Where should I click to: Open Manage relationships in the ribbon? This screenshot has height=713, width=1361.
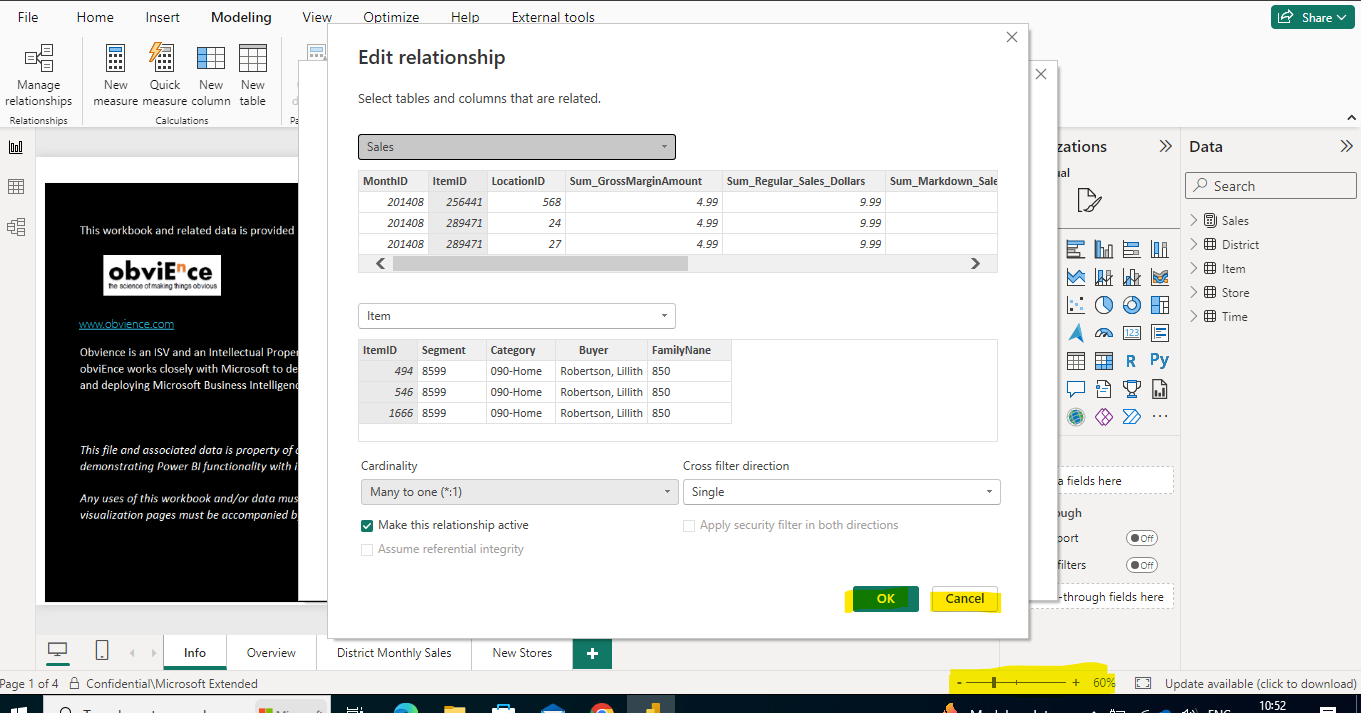point(39,75)
